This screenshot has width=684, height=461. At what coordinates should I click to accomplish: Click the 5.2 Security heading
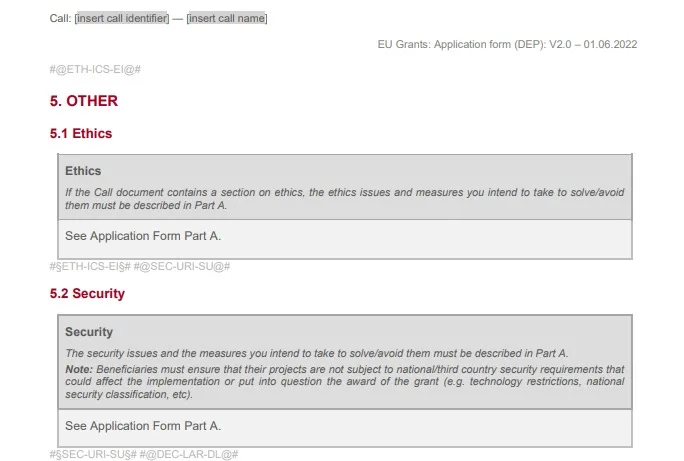click(x=87, y=294)
